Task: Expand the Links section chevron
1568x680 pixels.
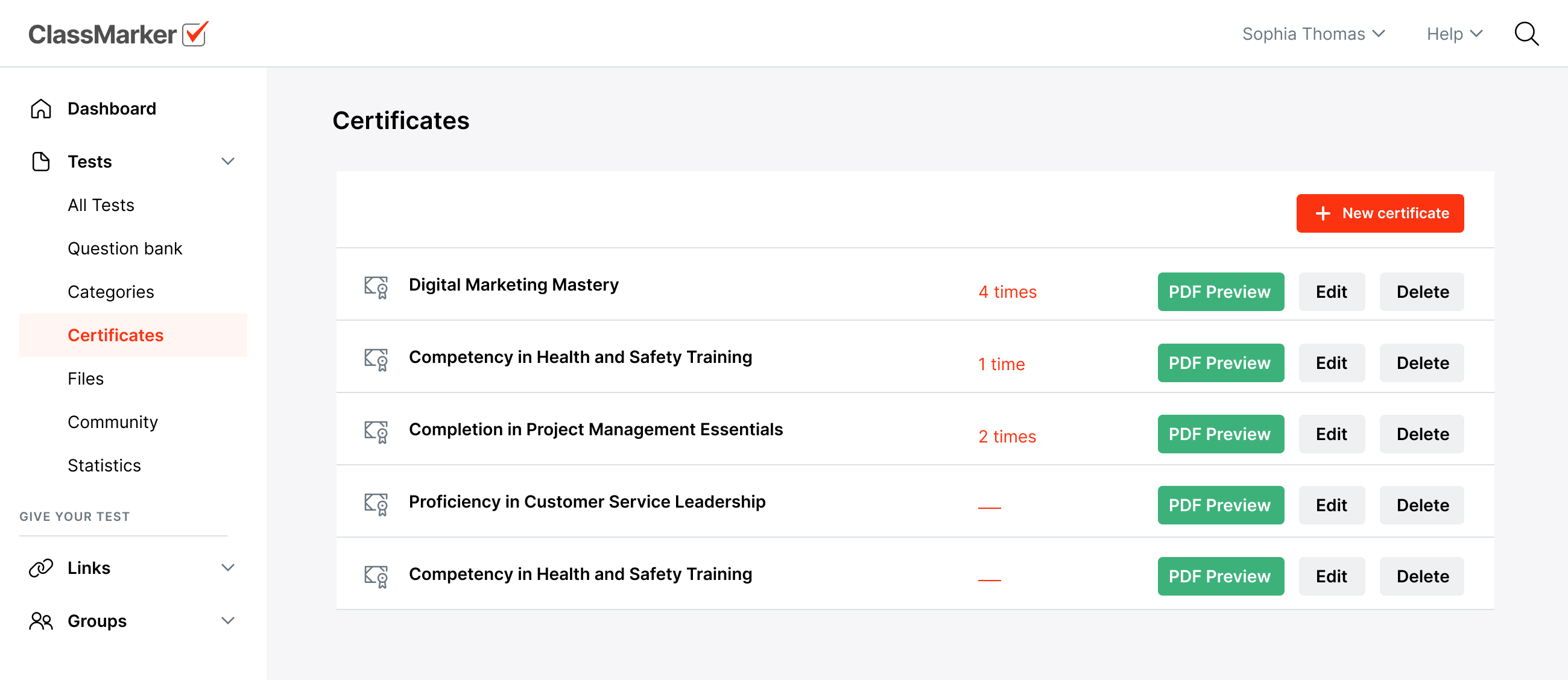Action: coord(227,567)
